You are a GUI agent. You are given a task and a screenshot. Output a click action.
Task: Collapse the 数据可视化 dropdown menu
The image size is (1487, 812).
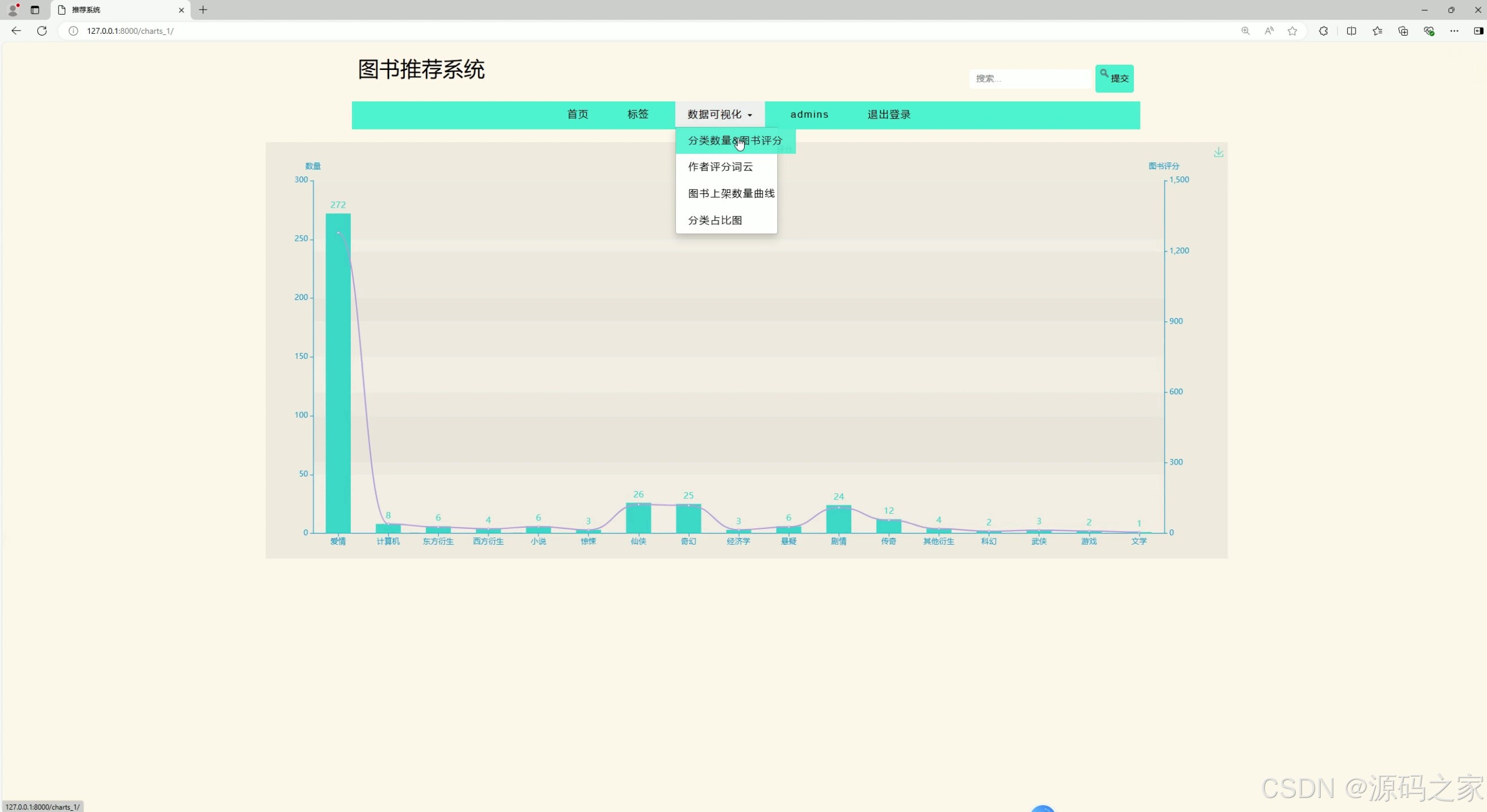(719, 114)
